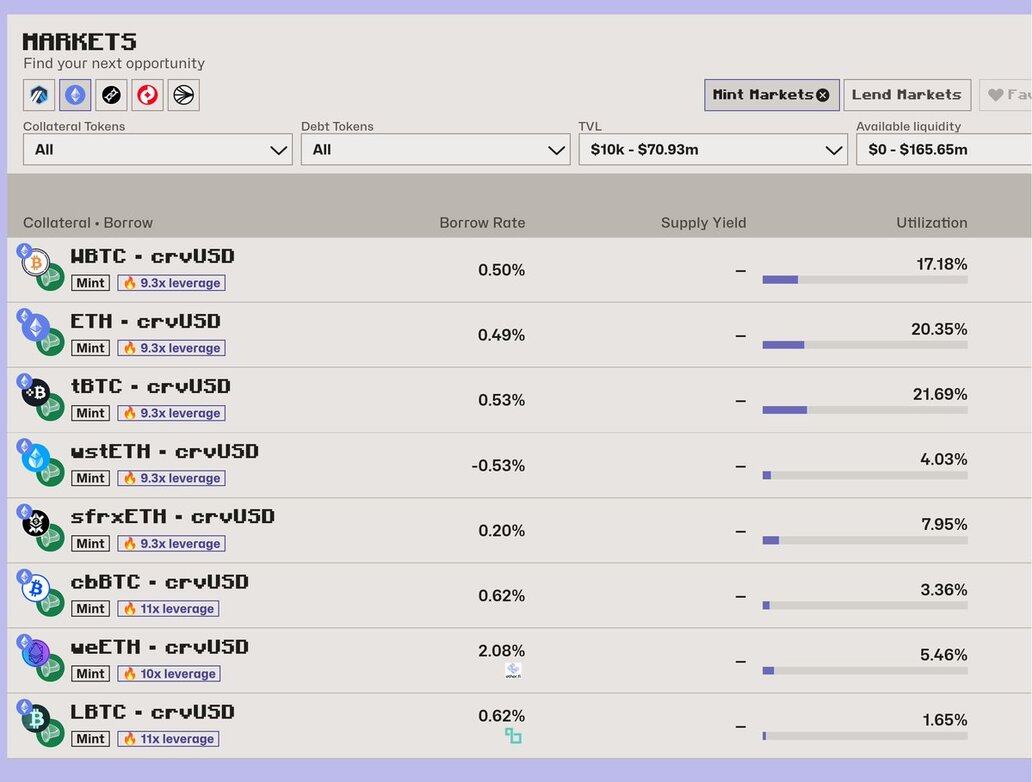Open the sfrxETH - crvUSD market
This screenshot has width=1032, height=782.
click(x=172, y=517)
